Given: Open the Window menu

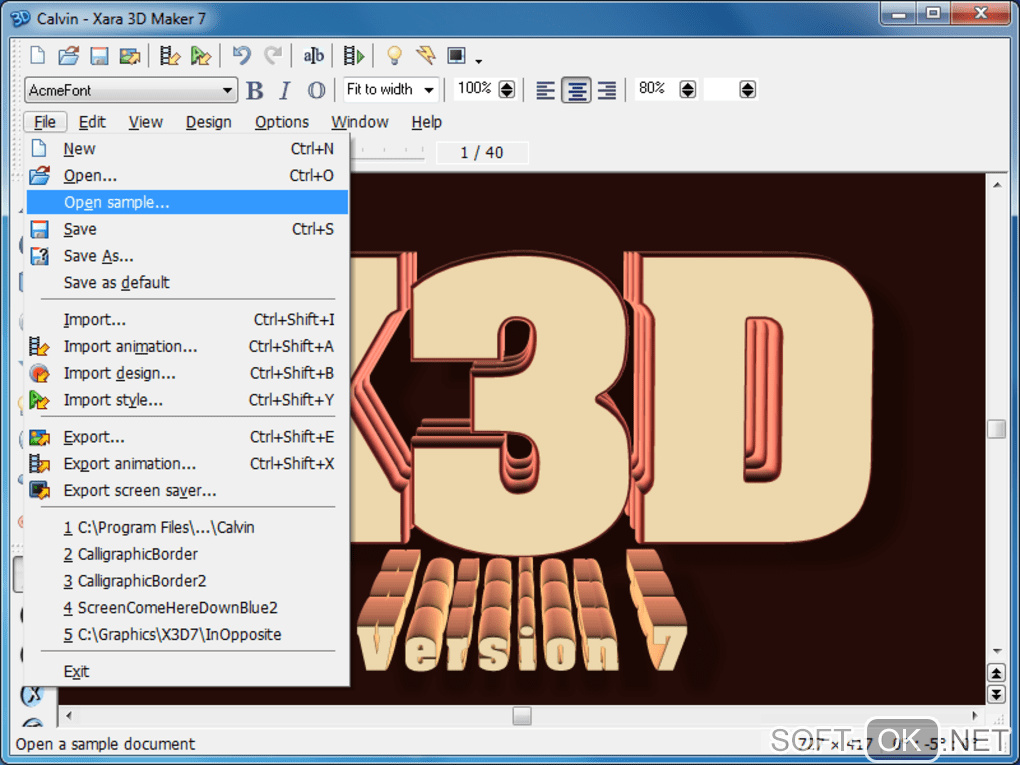Looking at the screenshot, I should tap(360, 122).
